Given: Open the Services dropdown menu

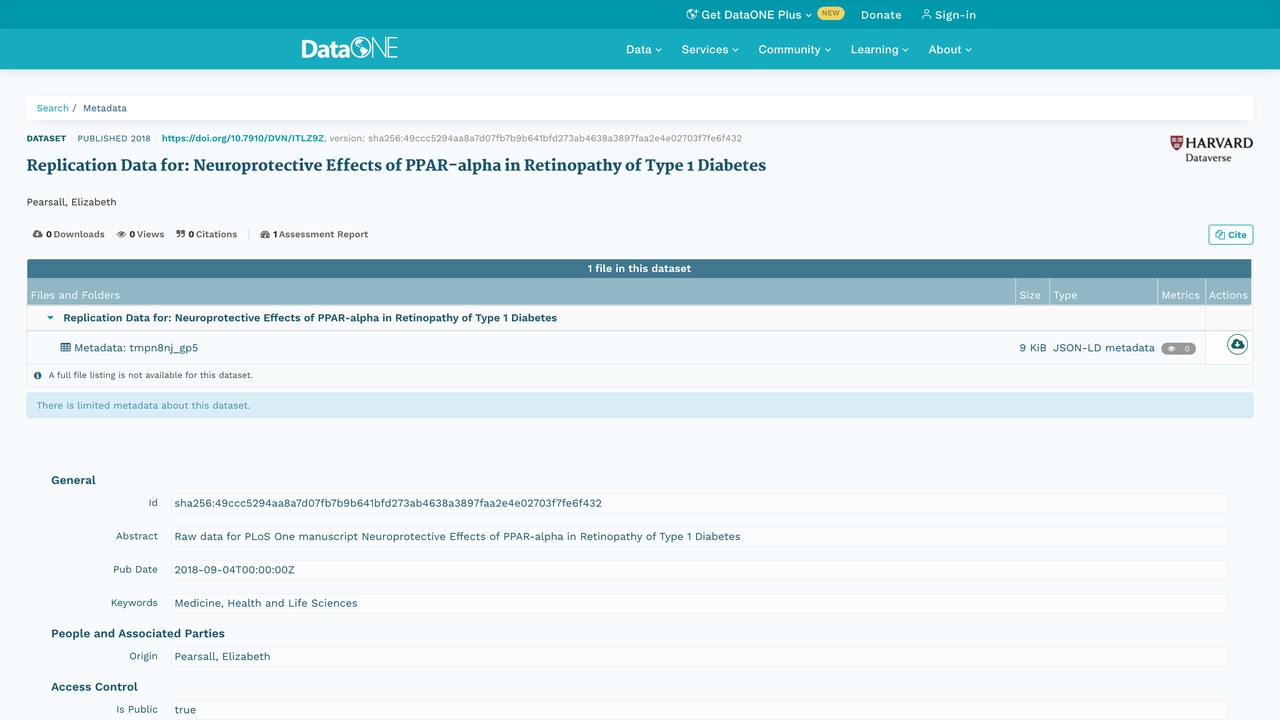Looking at the screenshot, I should [710, 49].
